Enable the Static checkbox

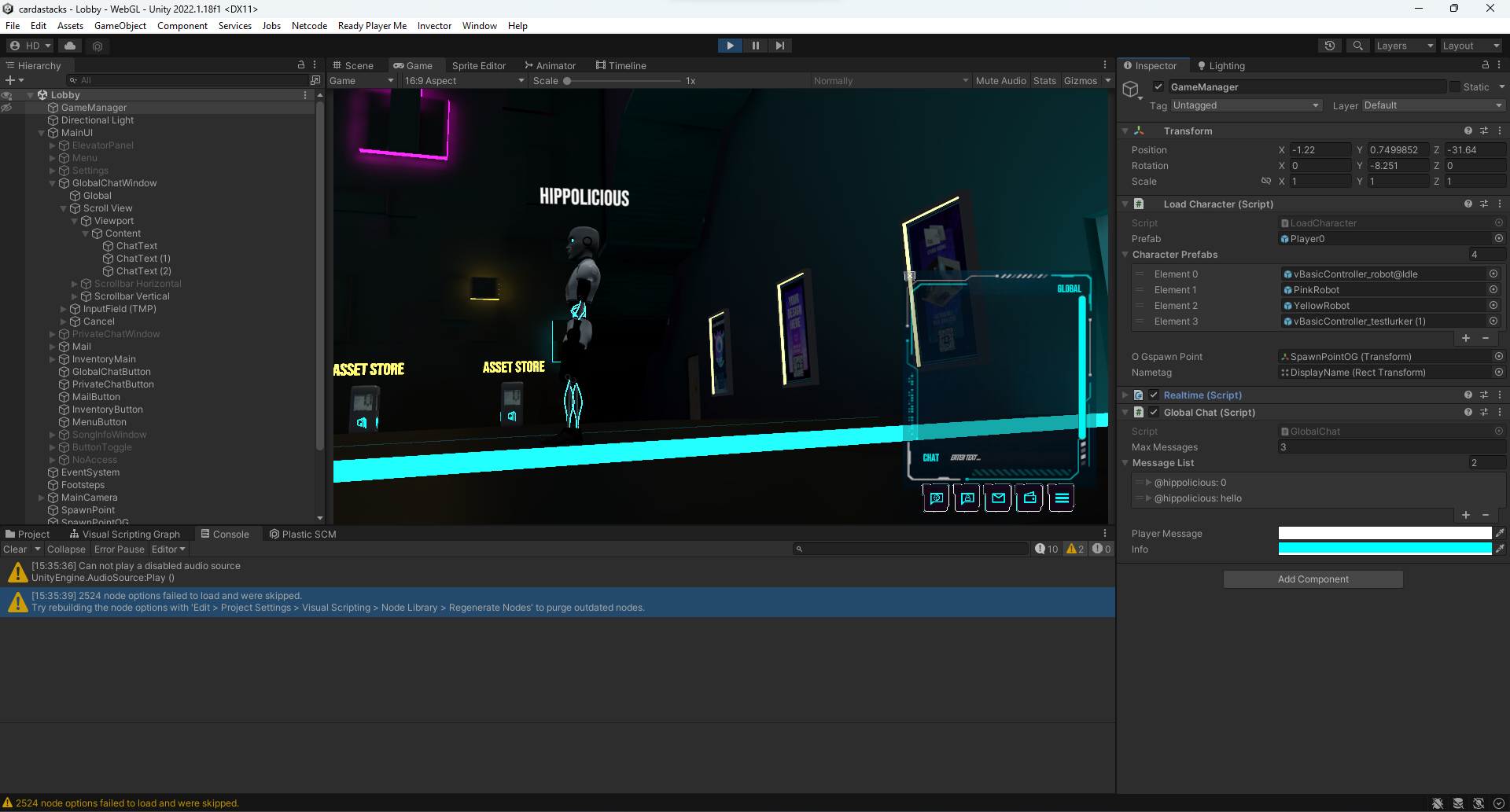1455,86
